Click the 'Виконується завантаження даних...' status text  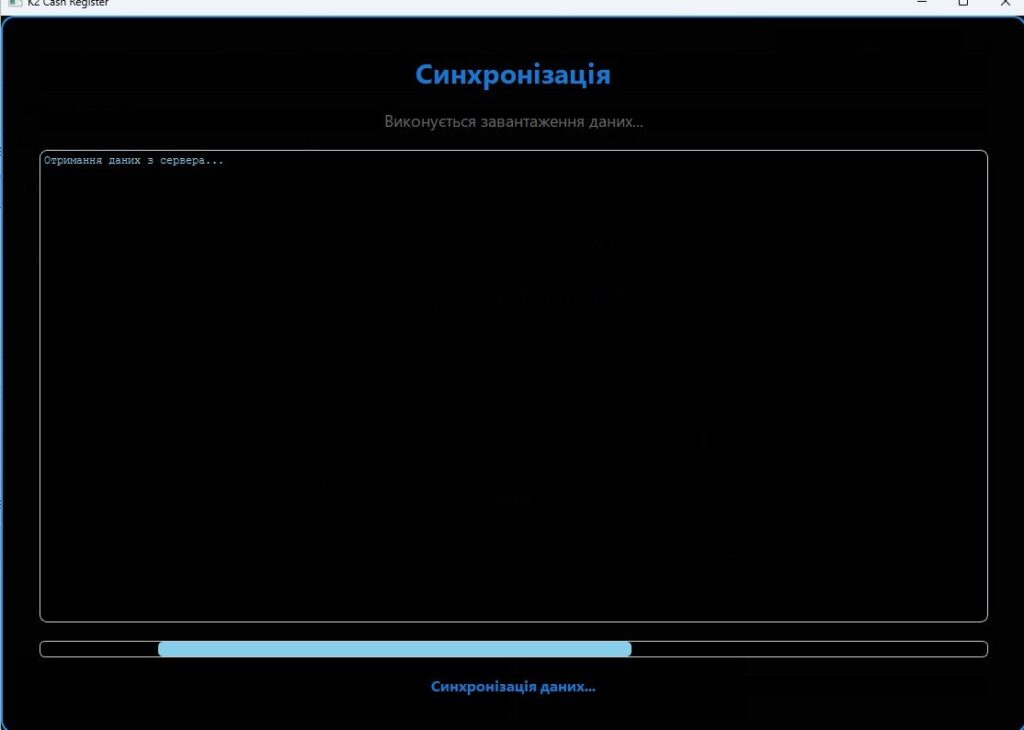click(513, 121)
